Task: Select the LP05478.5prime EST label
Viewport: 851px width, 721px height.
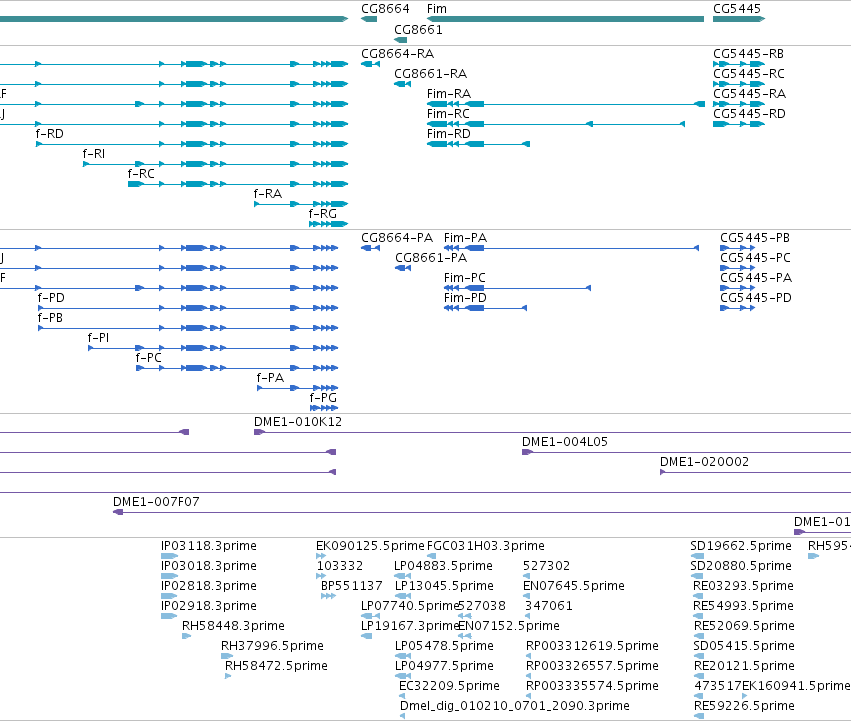Action: click(x=444, y=646)
